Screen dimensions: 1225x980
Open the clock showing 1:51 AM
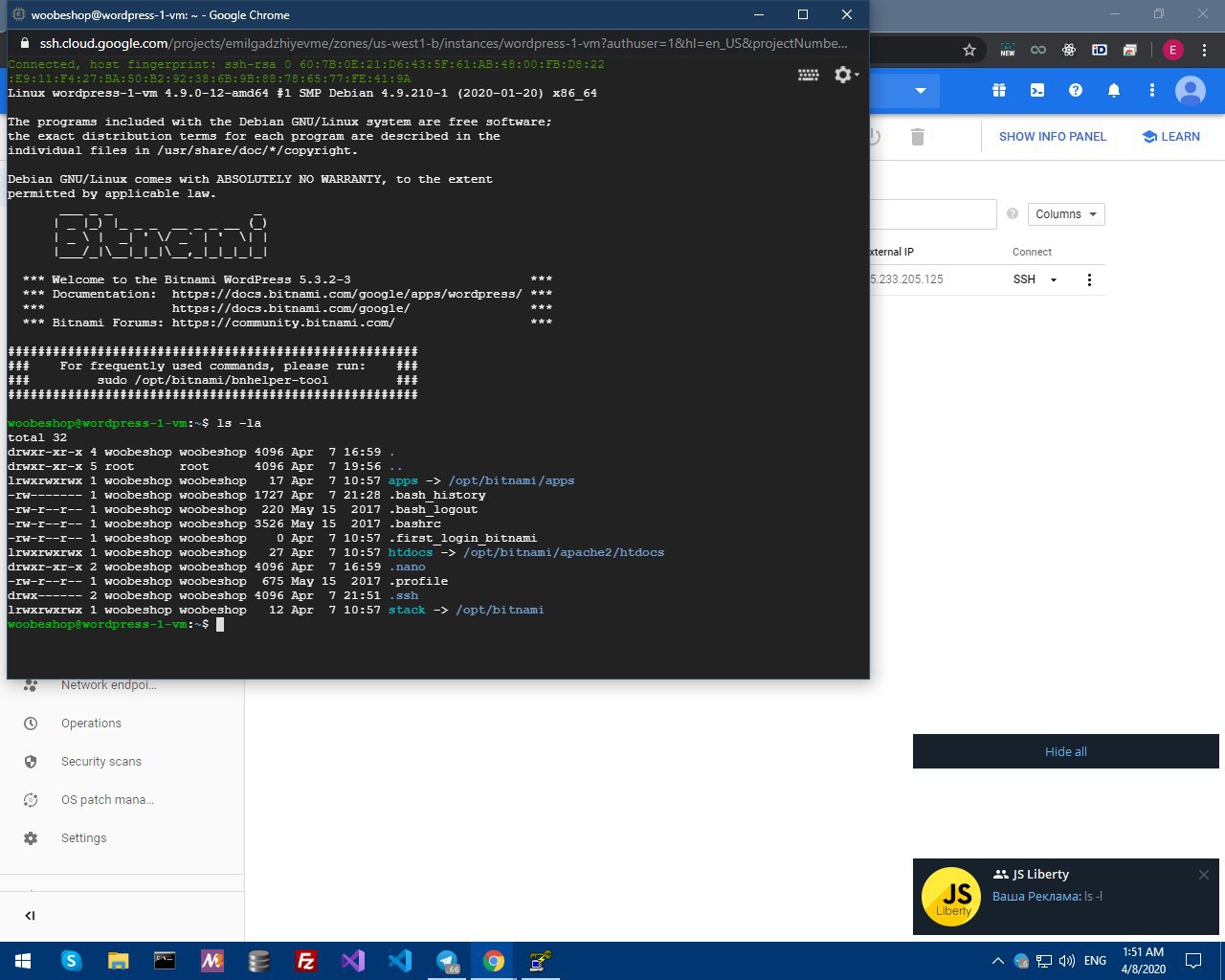coord(1143,961)
